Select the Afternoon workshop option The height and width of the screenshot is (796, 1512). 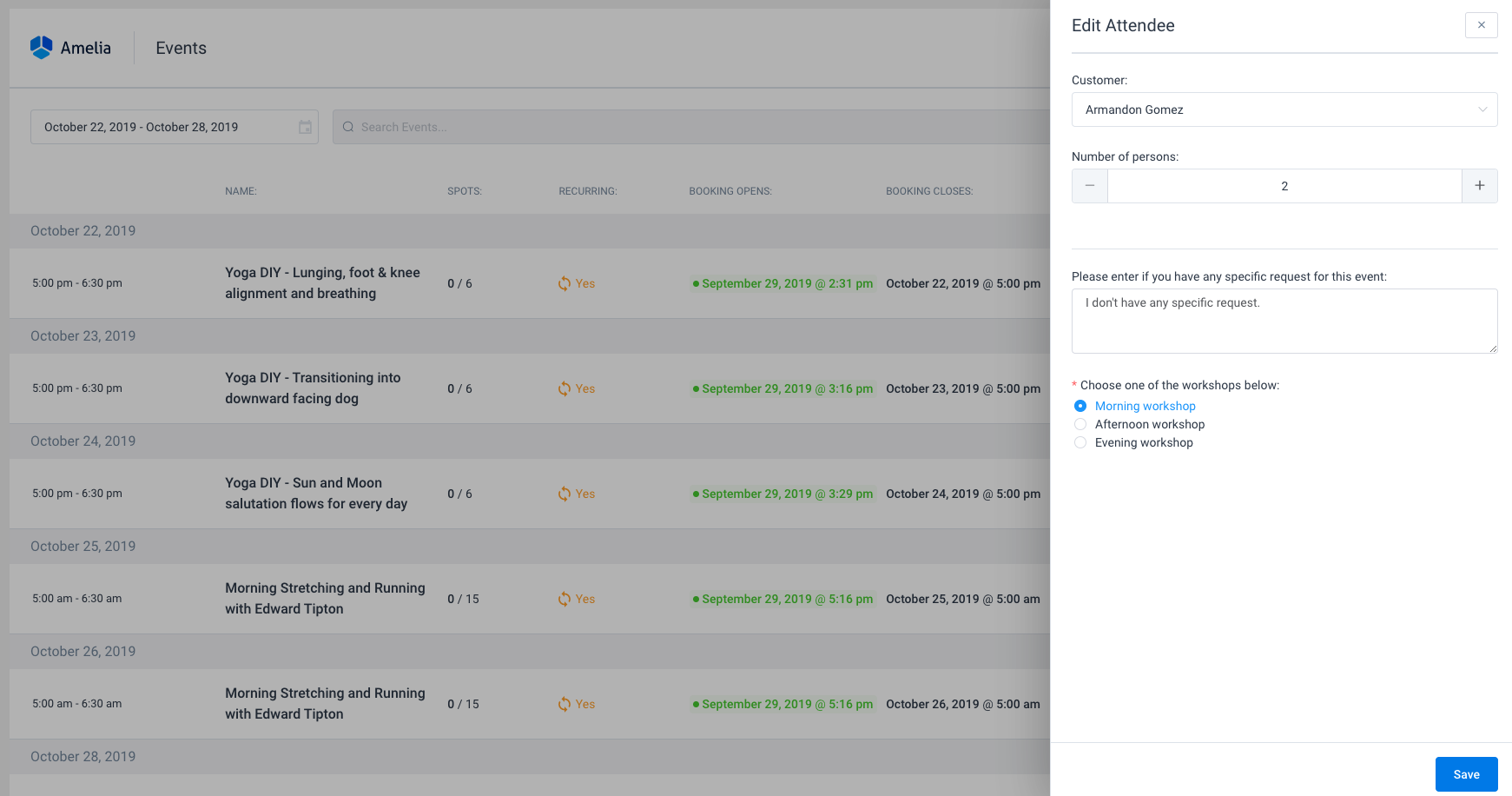1080,424
